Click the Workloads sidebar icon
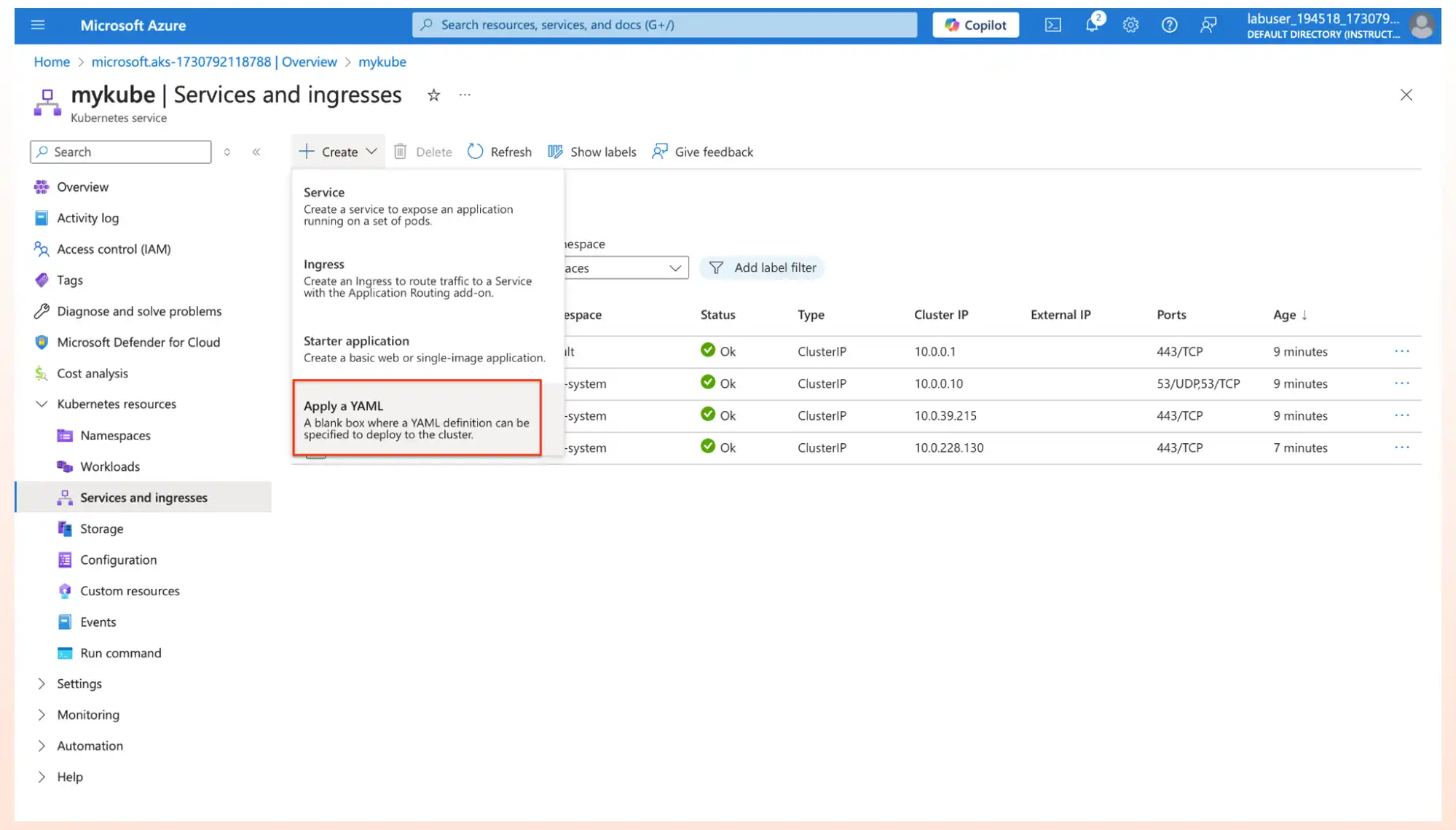 [x=65, y=466]
